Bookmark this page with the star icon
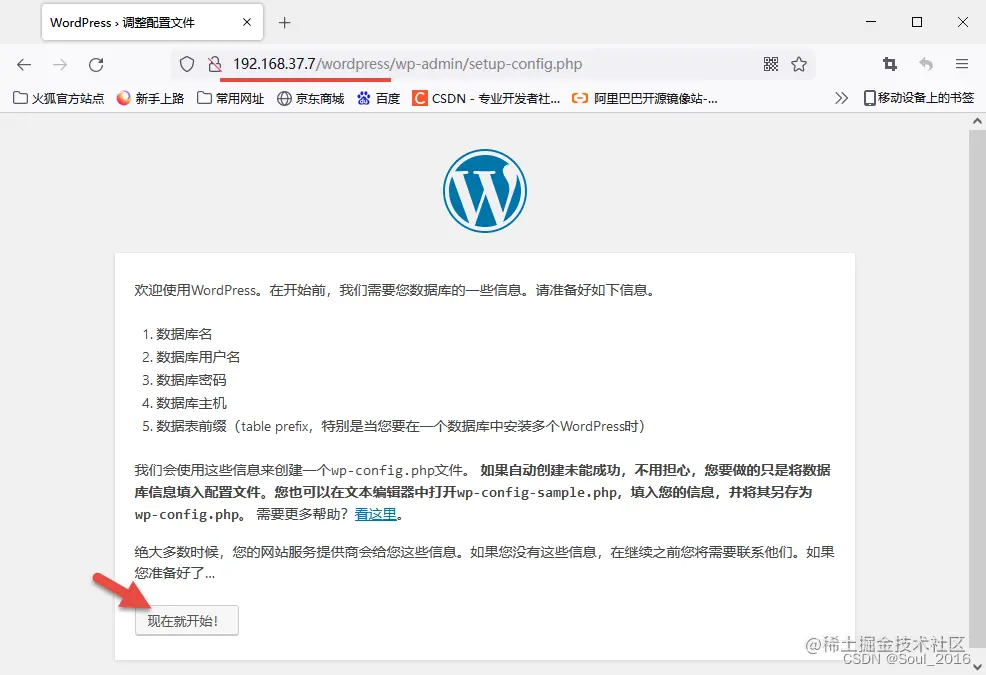Image resolution: width=986 pixels, height=675 pixels. 799,64
